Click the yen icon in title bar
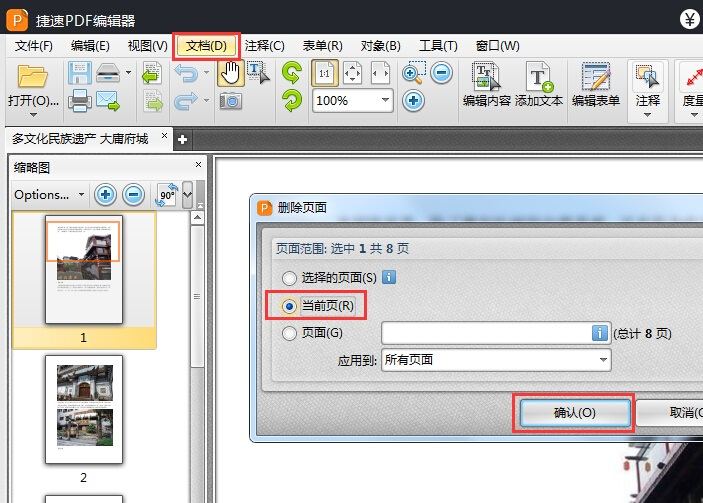703x503 pixels. 689,19
